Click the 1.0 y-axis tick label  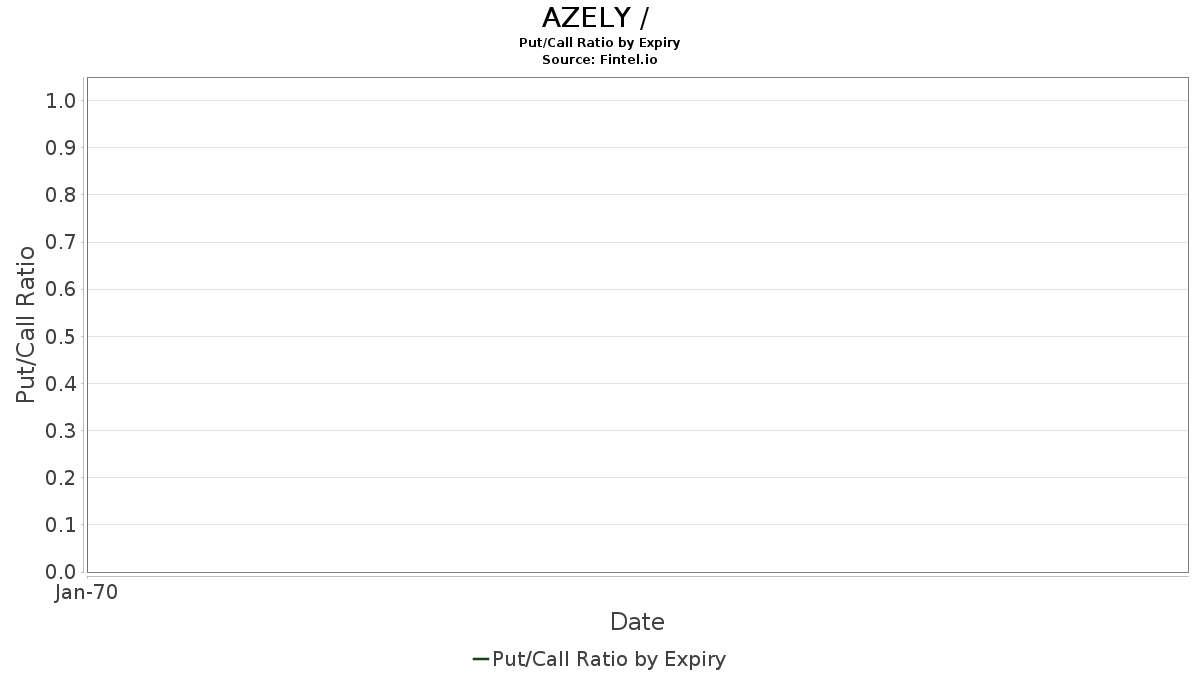(x=61, y=100)
